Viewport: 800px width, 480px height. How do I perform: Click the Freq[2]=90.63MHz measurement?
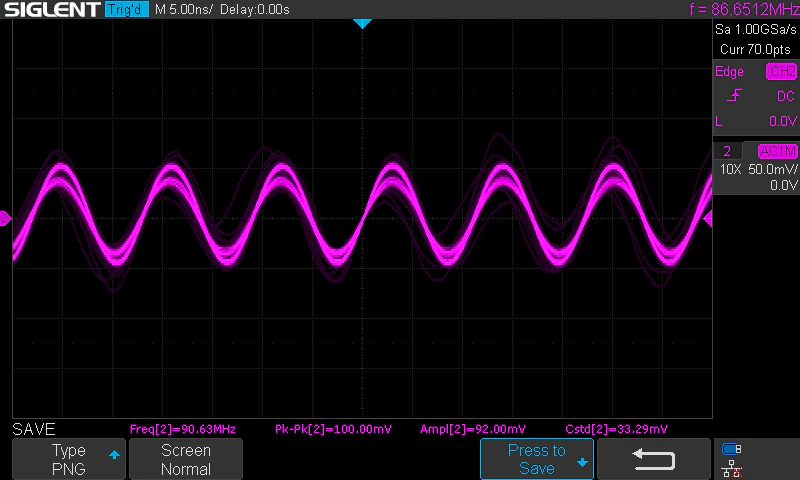[183, 429]
